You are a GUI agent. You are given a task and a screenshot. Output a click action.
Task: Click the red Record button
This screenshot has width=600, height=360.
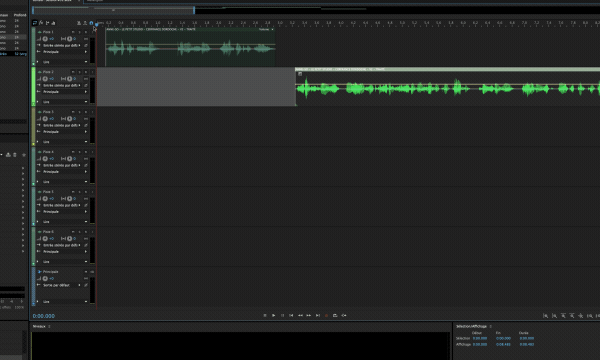[326, 316]
